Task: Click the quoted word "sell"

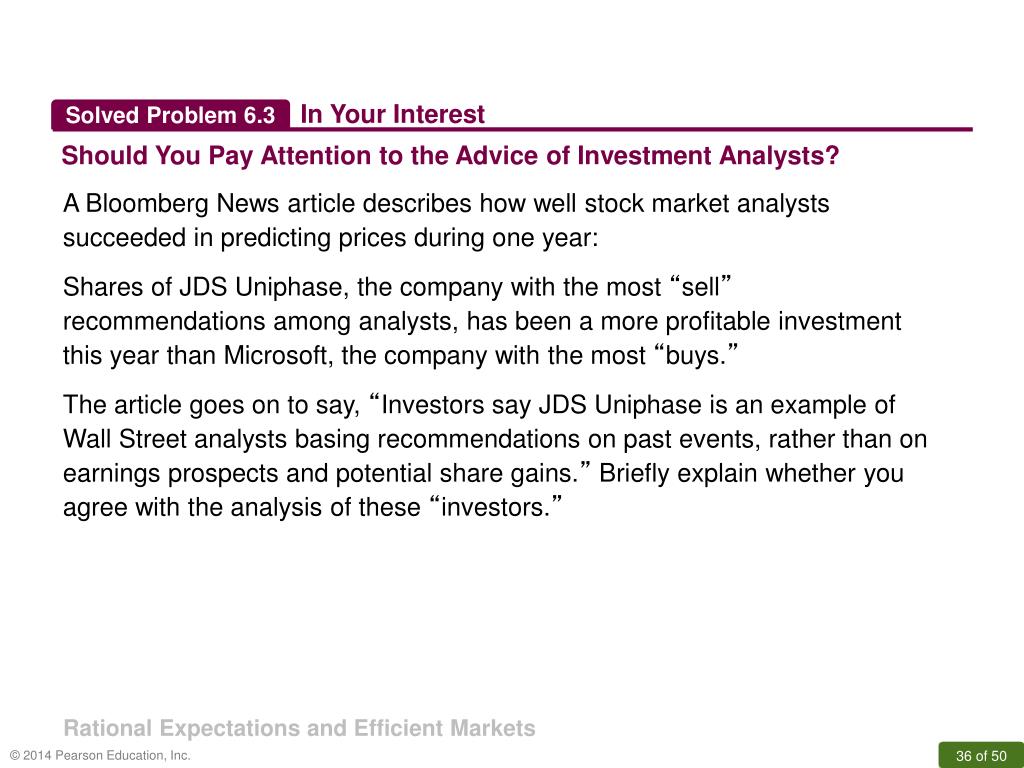Action: (x=699, y=287)
